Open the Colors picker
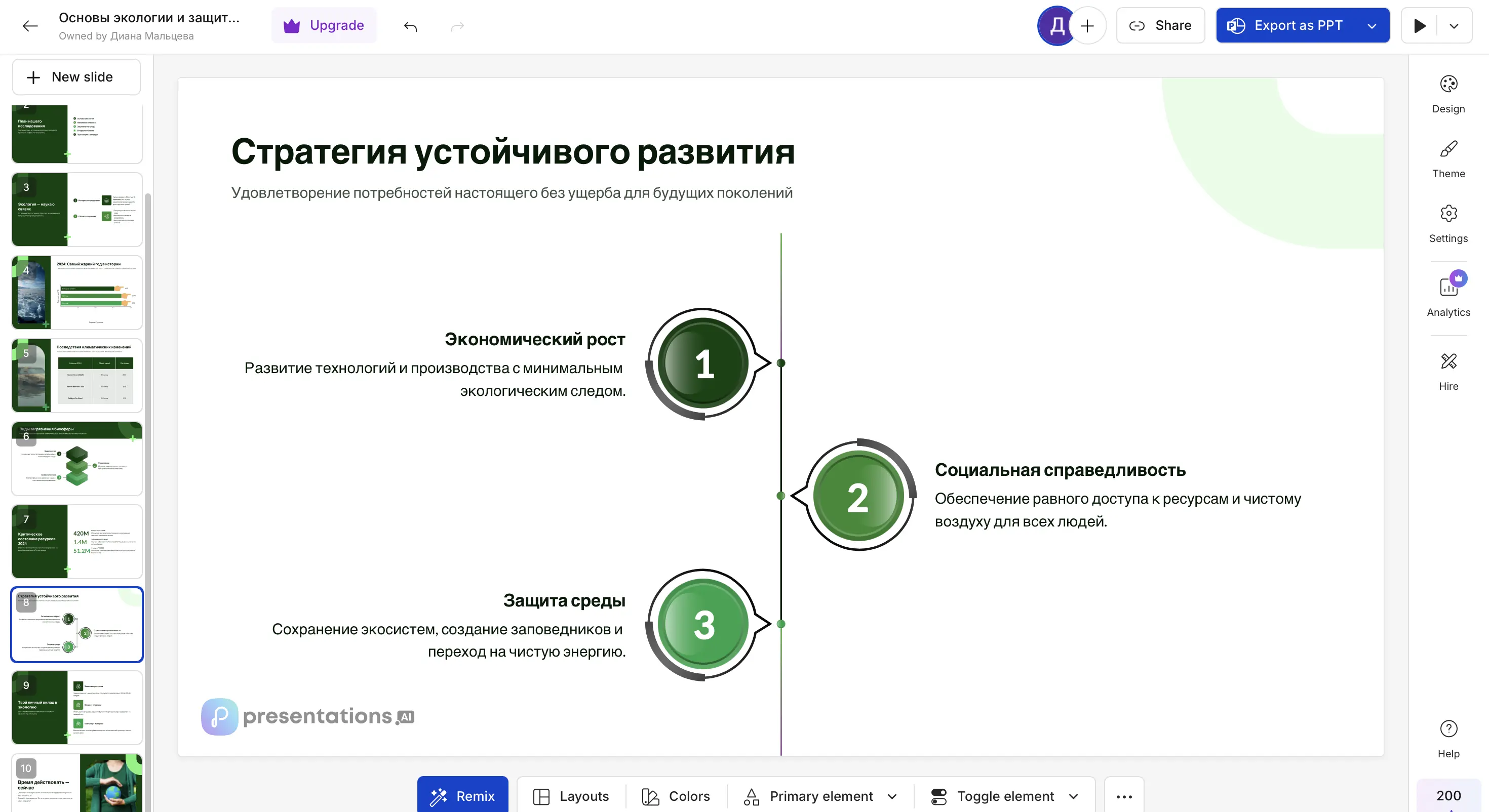Screen dimensions: 1489x812 click(676, 796)
